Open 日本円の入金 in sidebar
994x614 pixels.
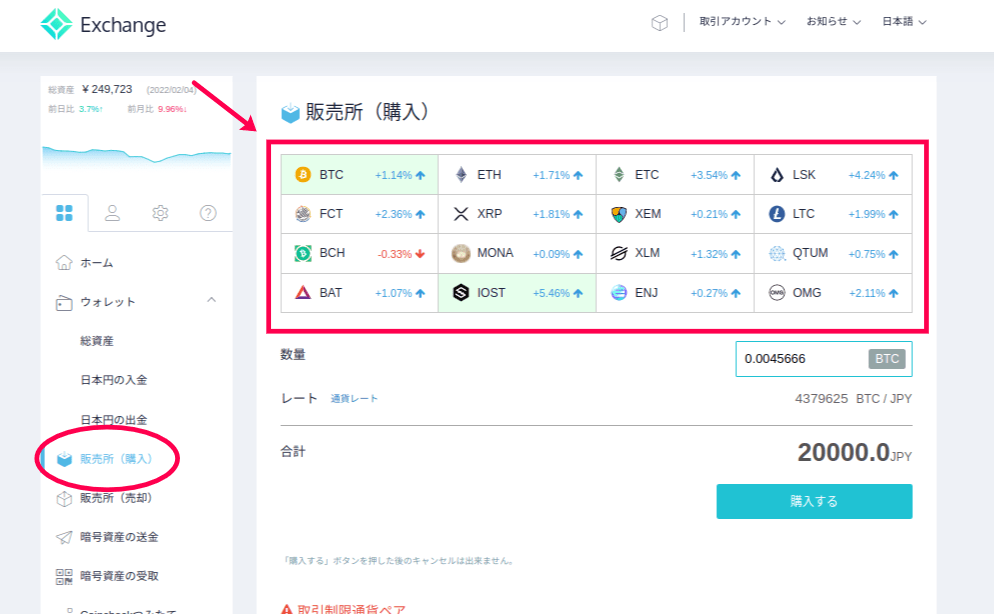coord(113,380)
